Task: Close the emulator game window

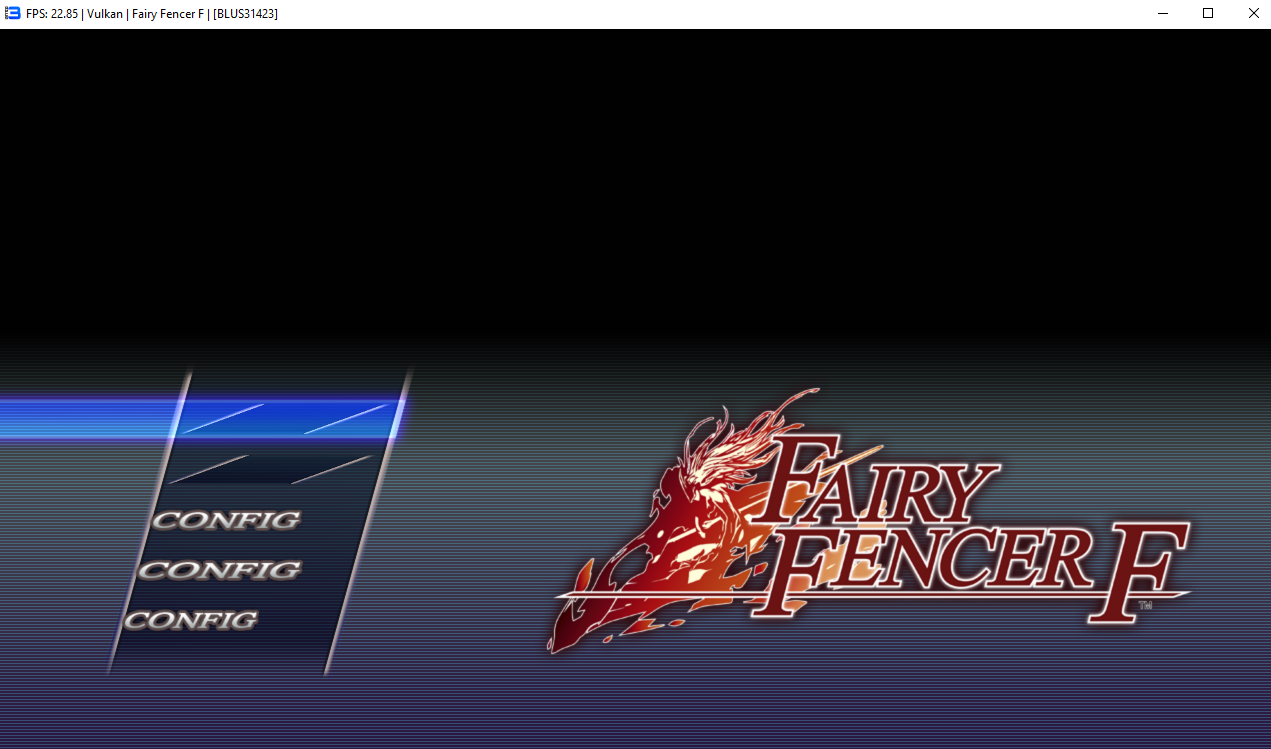Action: pyautogui.click(x=1253, y=13)
